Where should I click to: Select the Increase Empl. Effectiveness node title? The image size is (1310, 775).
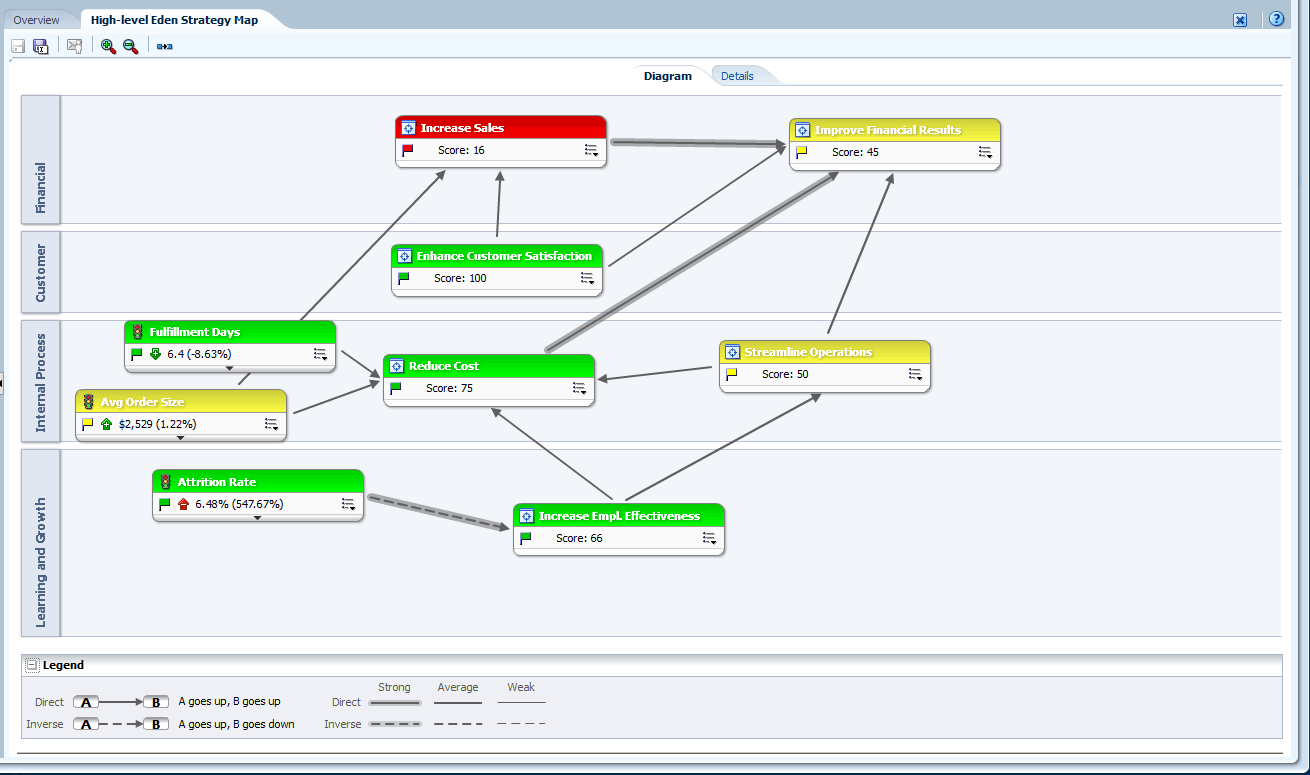tap(619, 516)
